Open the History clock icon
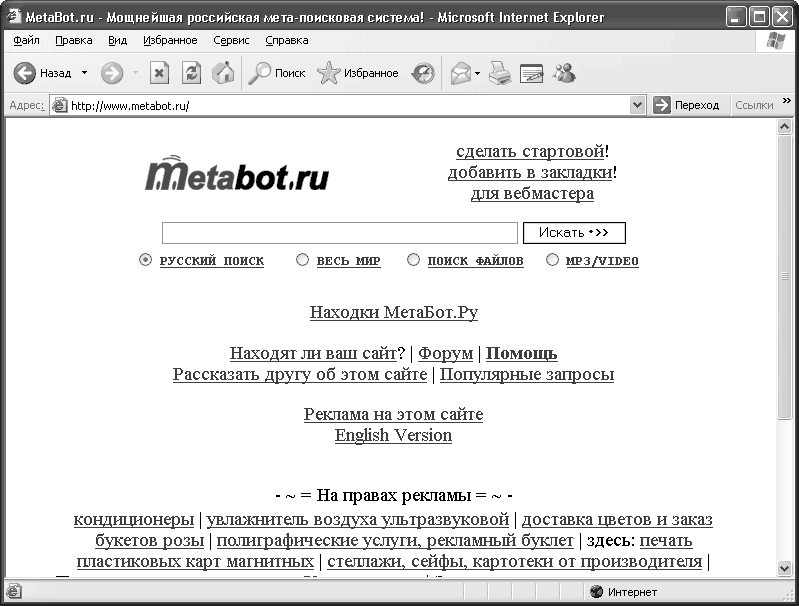Screen dimensions: 799x606 point(423,73)
